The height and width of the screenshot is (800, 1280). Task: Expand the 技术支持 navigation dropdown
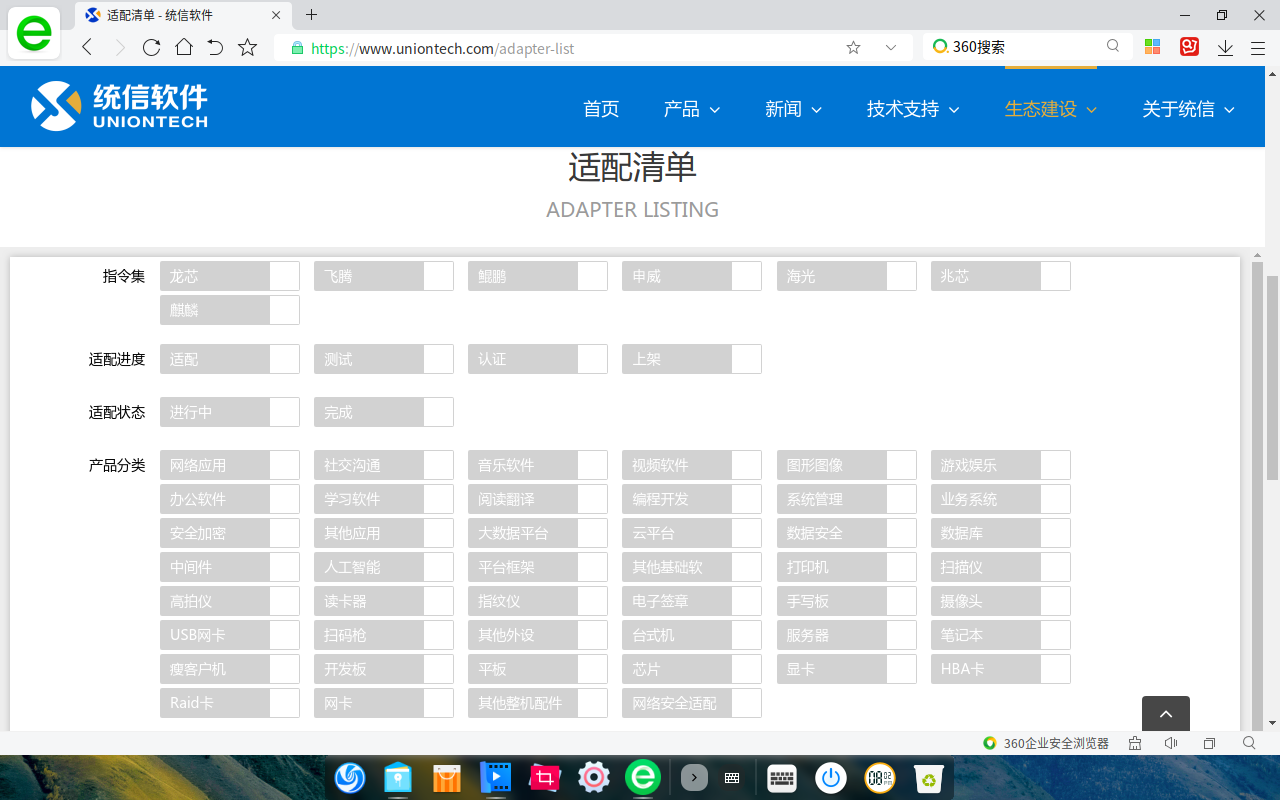pyautogui.click(x=912, y=109)
